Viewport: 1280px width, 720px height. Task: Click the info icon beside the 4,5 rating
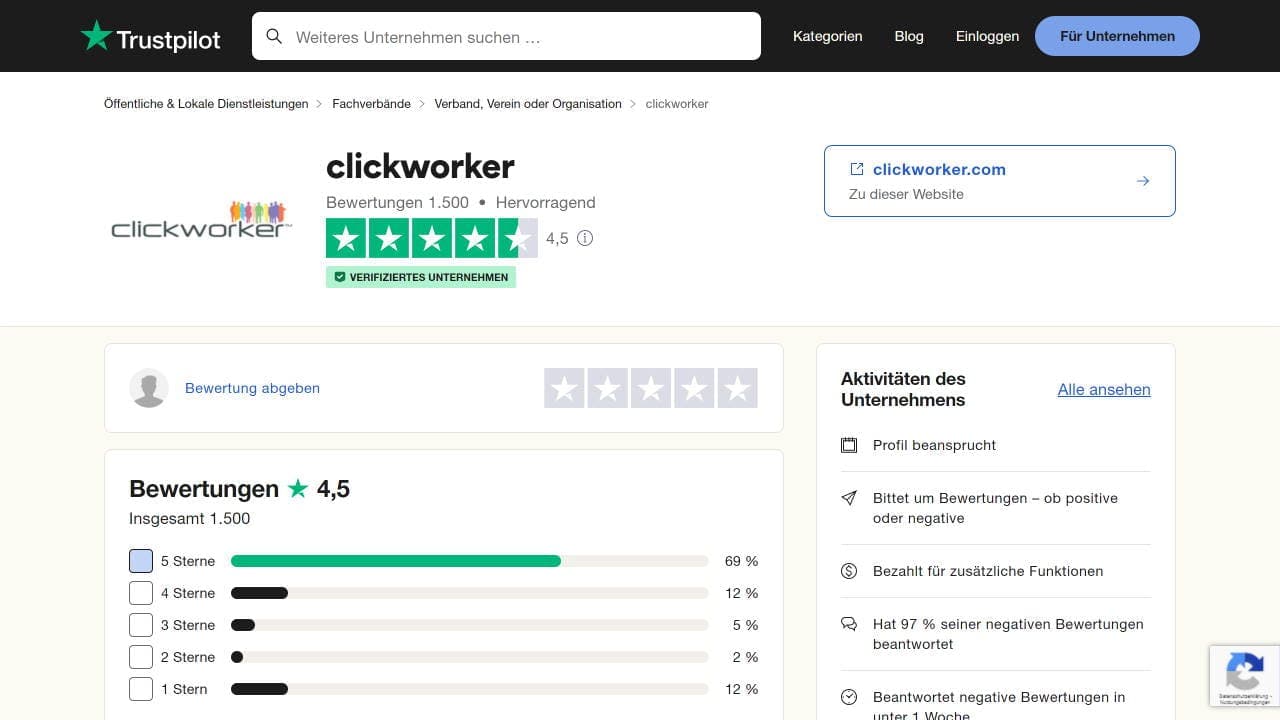pos(585,239)
